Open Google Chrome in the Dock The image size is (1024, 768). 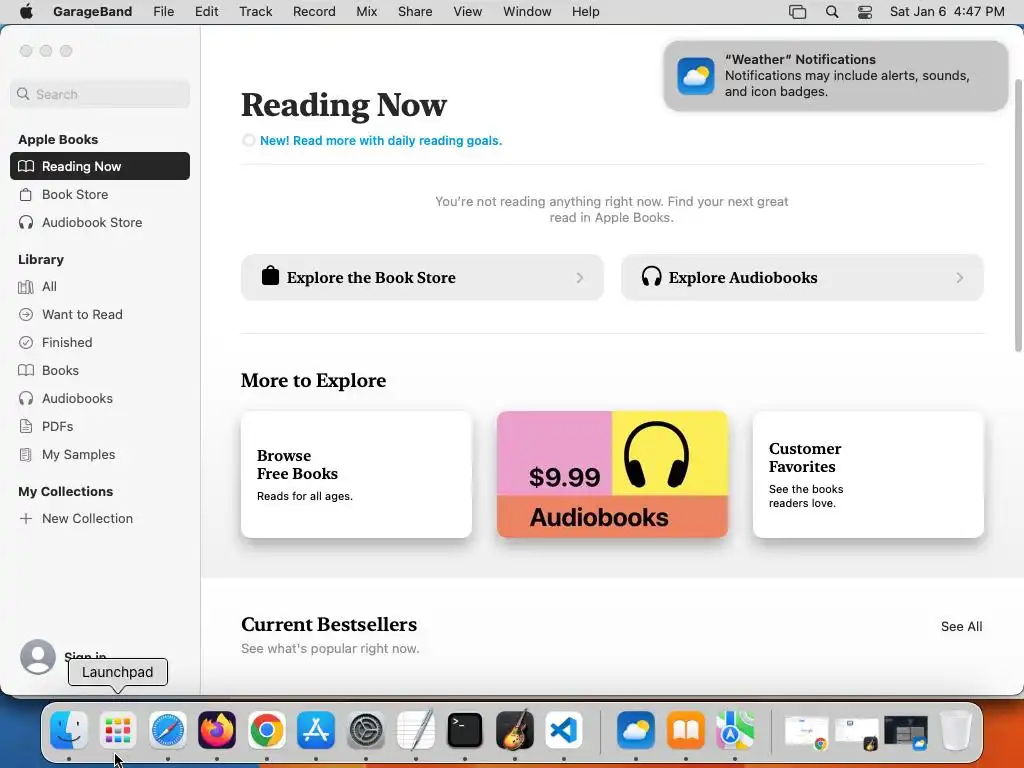266,730
